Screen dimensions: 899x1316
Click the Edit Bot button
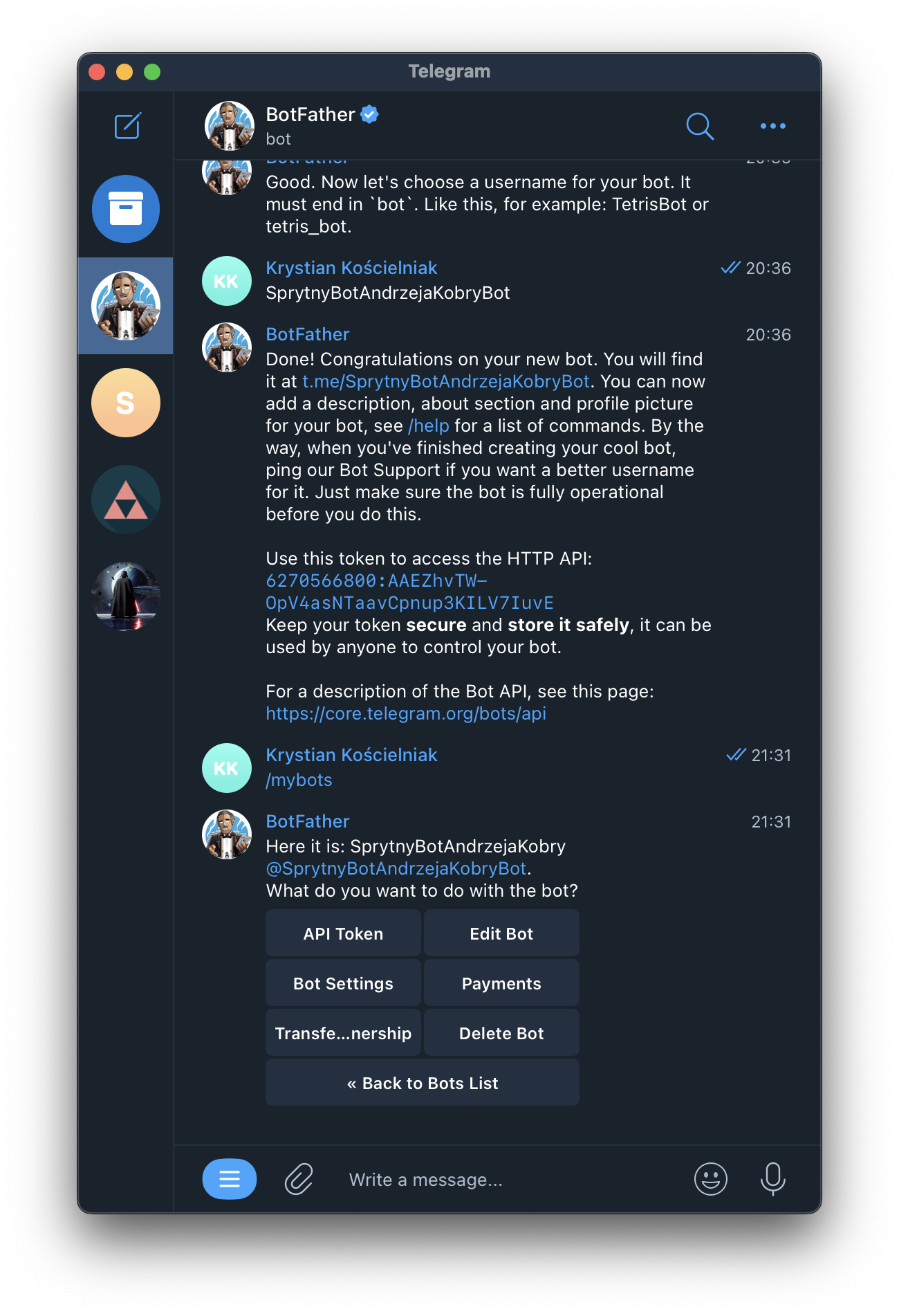(x=501, y=933)
